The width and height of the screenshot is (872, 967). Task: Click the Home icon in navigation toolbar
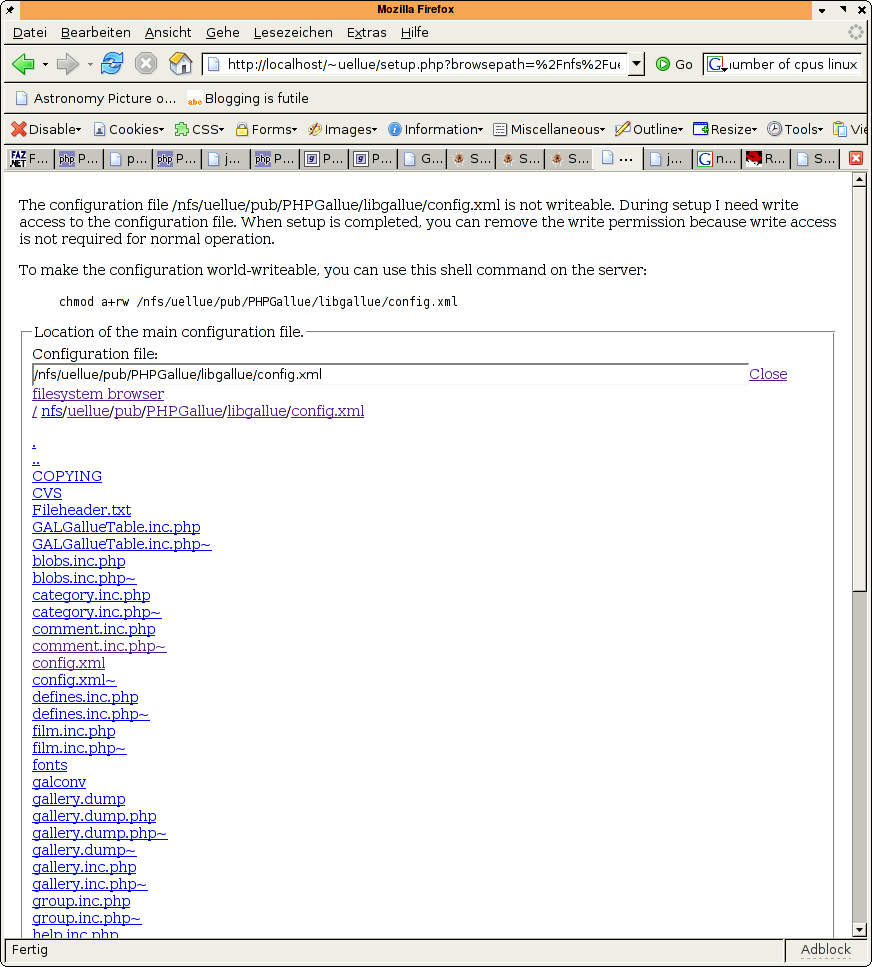tap(180, 64)
